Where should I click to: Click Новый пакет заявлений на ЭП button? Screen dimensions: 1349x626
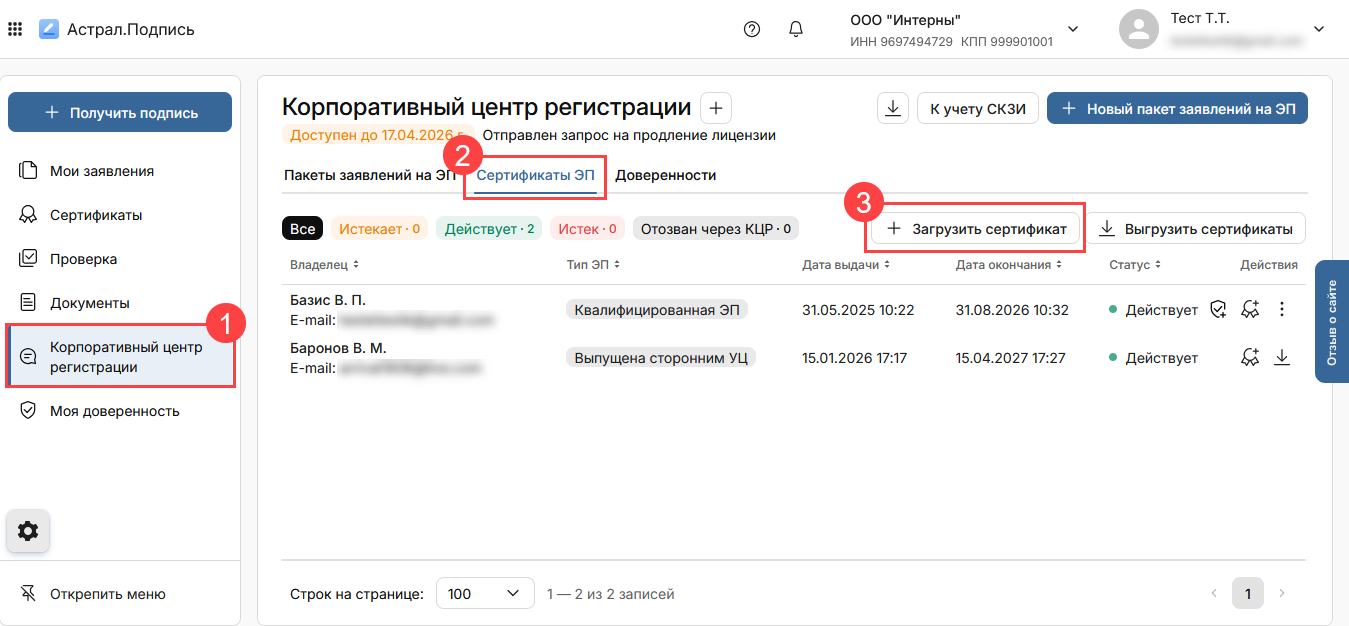pos(1177,108)
